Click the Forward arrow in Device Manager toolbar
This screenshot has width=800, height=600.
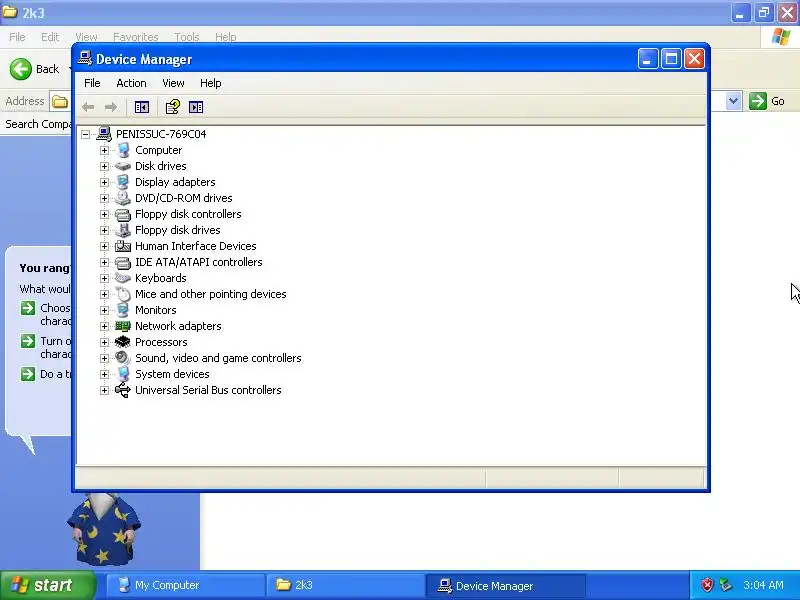point(111,107)
